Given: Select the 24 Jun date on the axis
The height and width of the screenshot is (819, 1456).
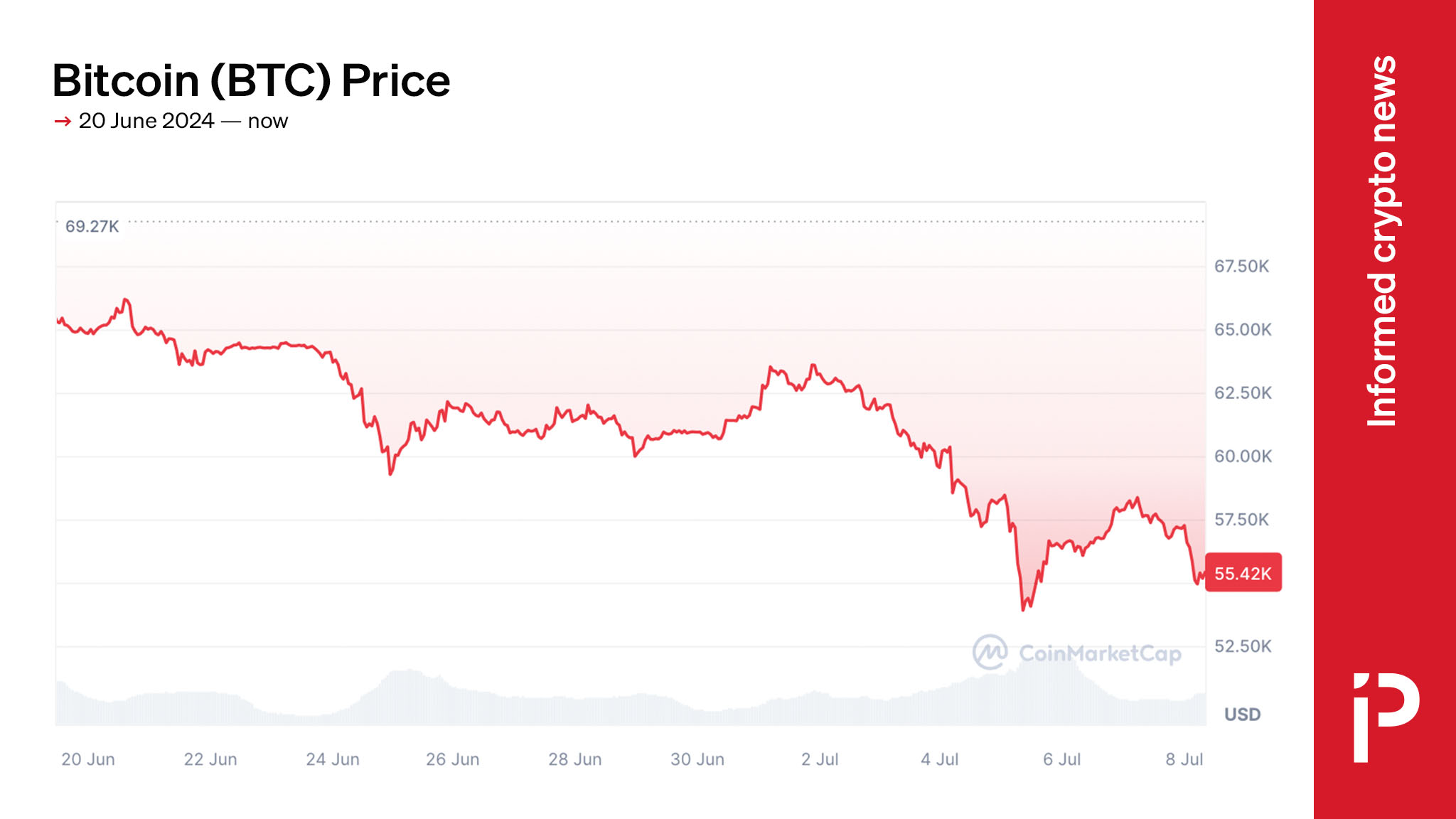Looking at the screenshot, I should click(x=333, y=759).
